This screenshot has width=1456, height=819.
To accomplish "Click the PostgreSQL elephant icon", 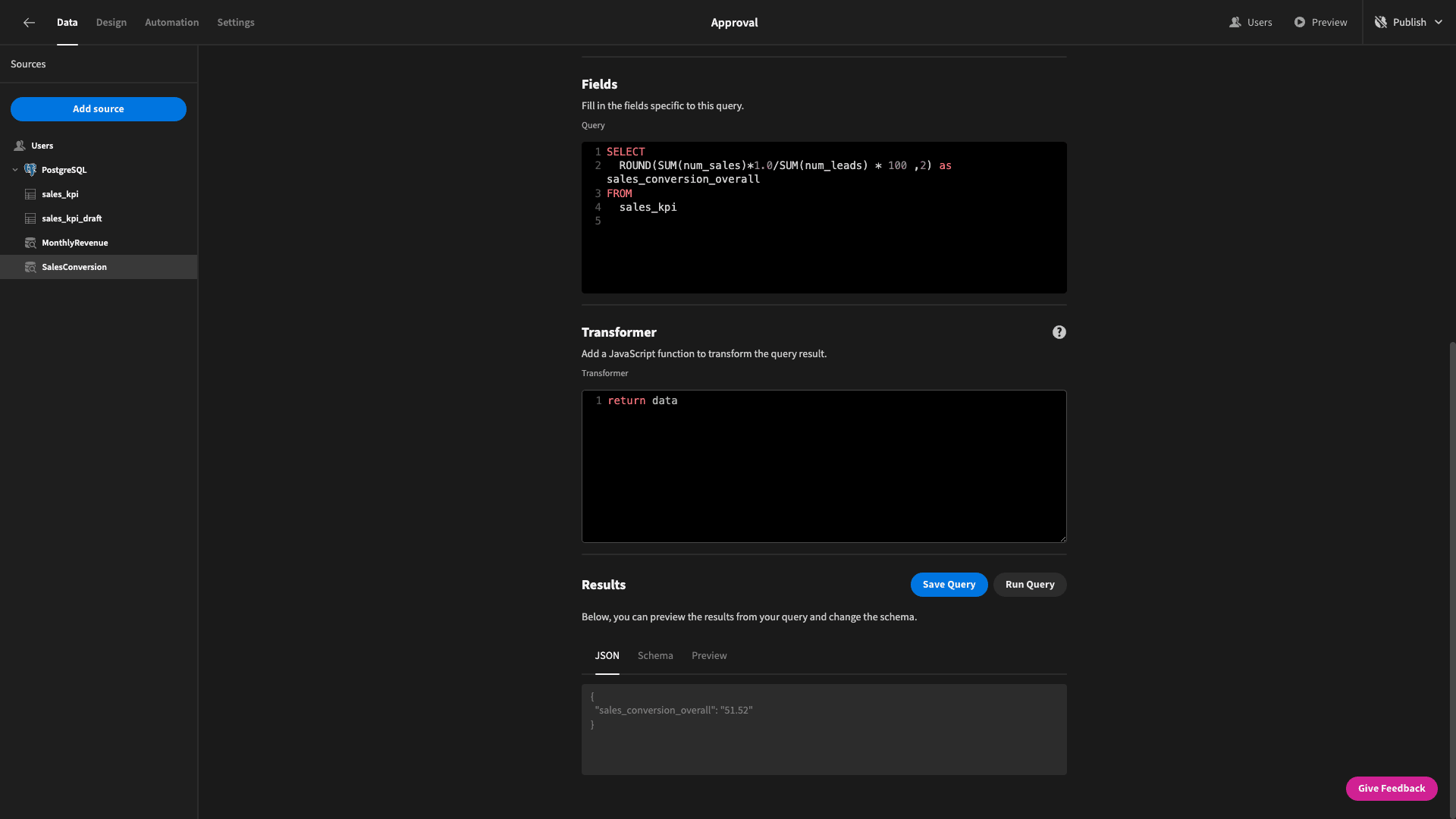I will point(30,170).
